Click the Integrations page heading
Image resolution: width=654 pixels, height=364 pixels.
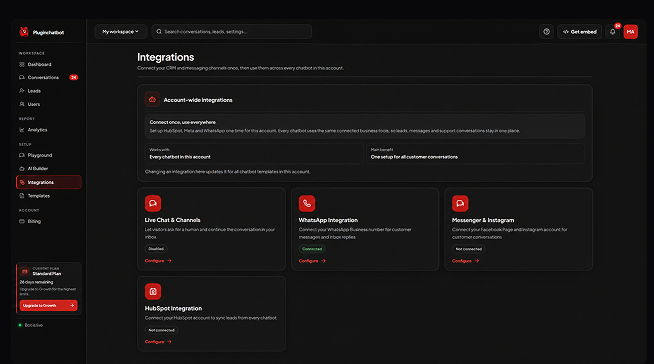click(x=166, y=57)
